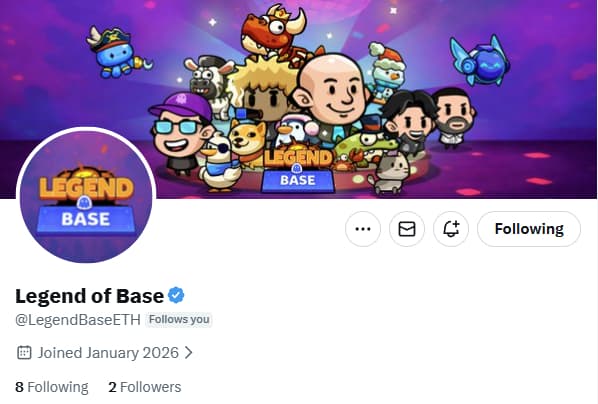Click the Legend Base logo in the banner
Screen dimensions: 598x404
click(297, 170)
